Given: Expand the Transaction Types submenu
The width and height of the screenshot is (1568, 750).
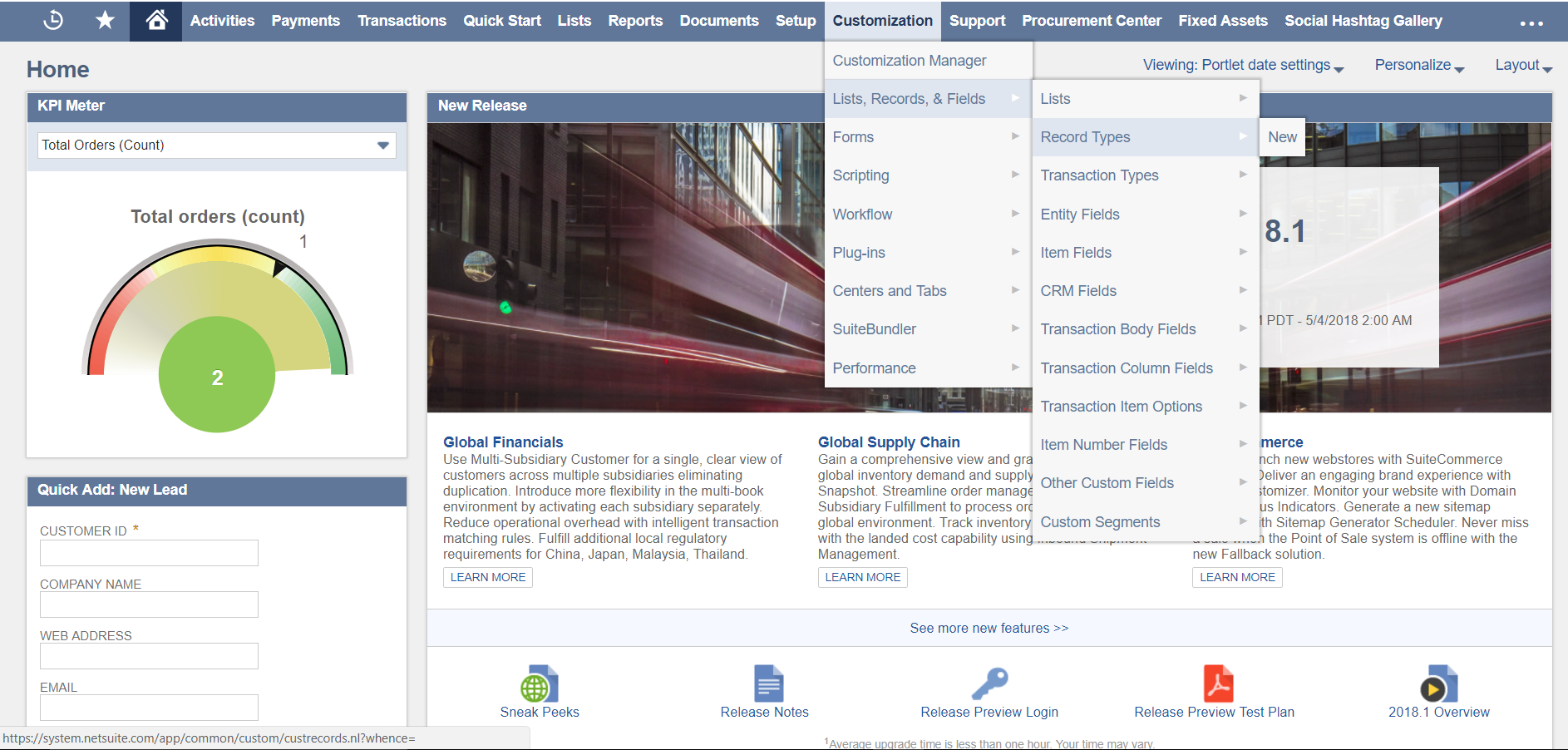Looking at the screenshot, I should (1243, 175).
